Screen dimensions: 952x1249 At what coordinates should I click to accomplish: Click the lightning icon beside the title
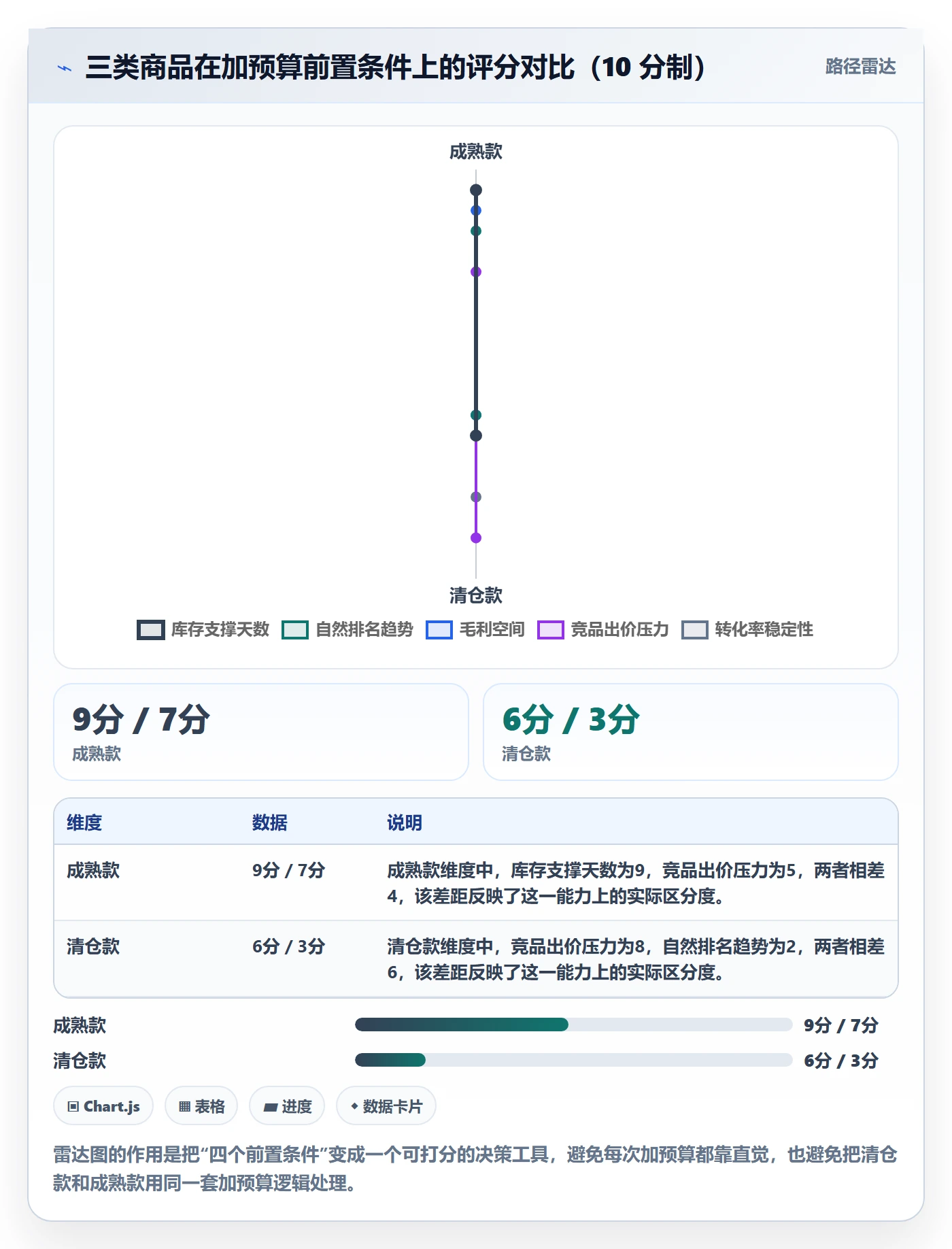click(65, 68)
